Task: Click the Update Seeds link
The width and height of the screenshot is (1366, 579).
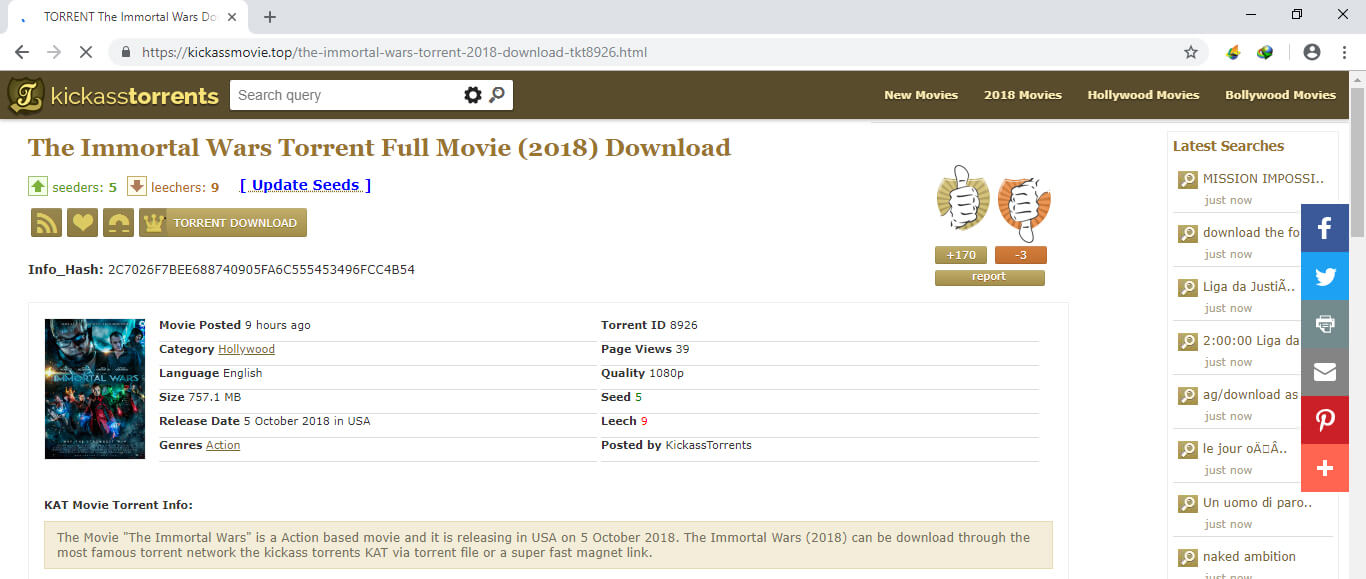Action: [306, 185]
